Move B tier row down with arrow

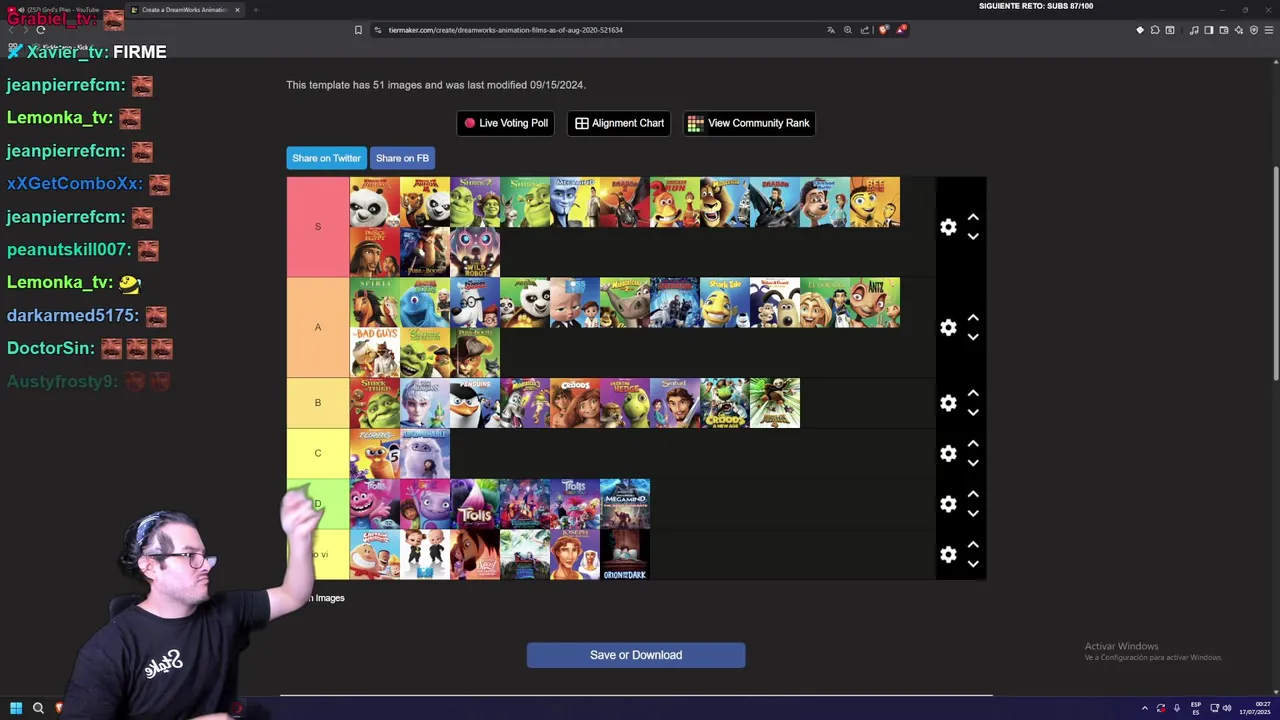[973, 413]
